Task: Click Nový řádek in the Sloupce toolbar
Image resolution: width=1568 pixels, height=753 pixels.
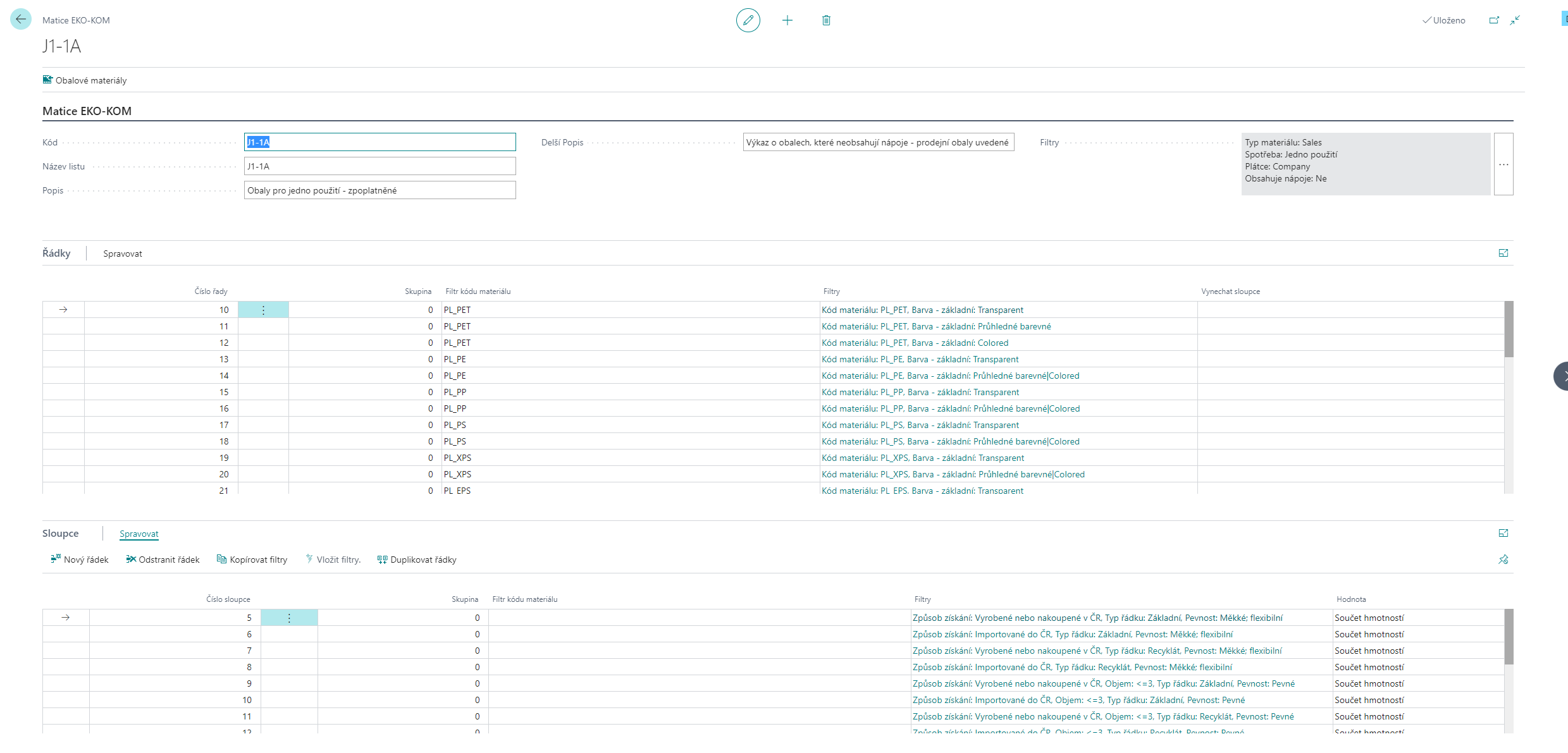Action: click(x=80, y=560)
